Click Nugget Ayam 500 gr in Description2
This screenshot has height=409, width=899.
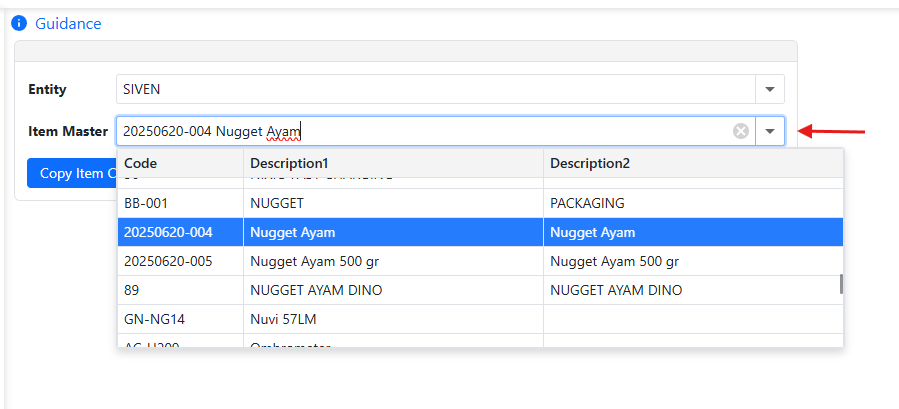[x=693, y=262]
